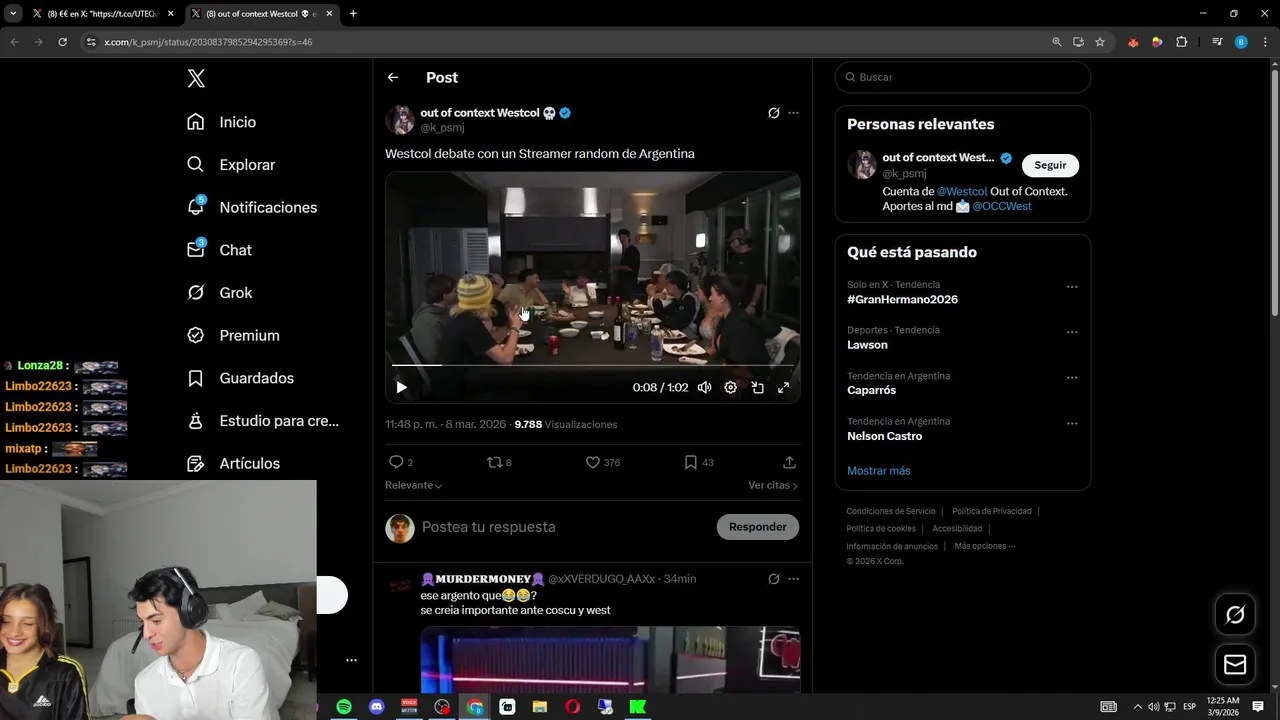Bookmark the post with 43 saves

[x=698, y=462]
